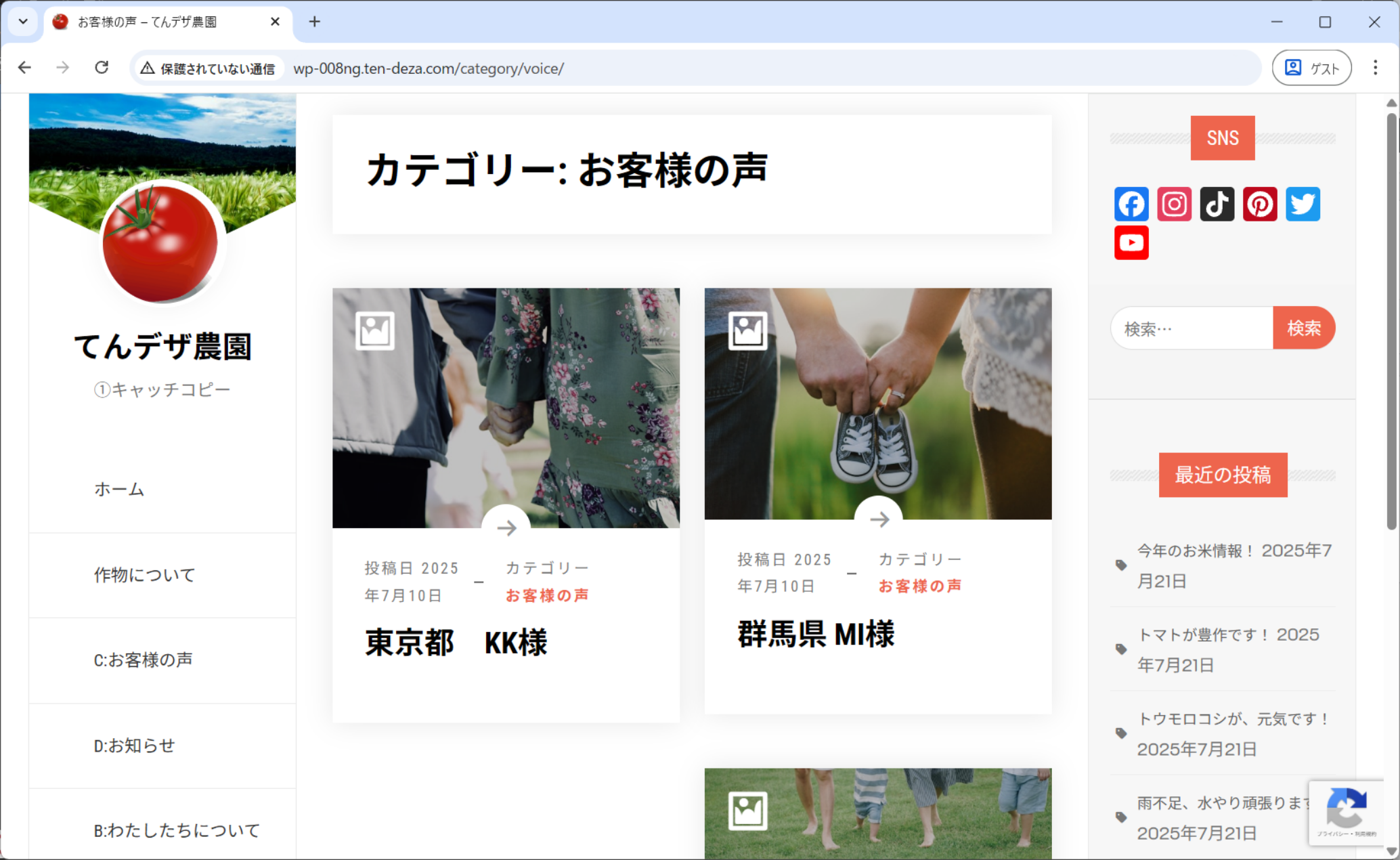Open the TikTok social icon
The image size is (1400, 860).
pyautogui.click(x=1217, y=204)
